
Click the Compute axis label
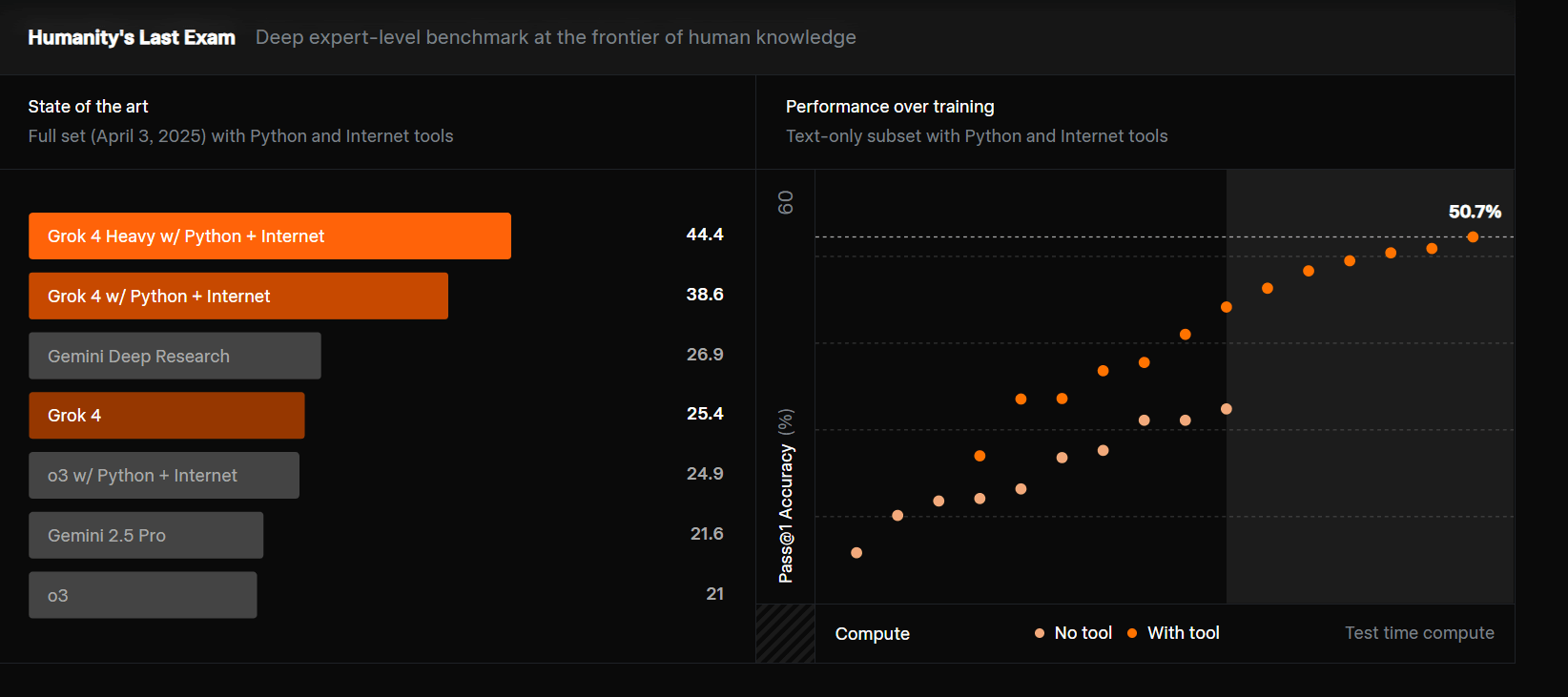tap(873, 634)
